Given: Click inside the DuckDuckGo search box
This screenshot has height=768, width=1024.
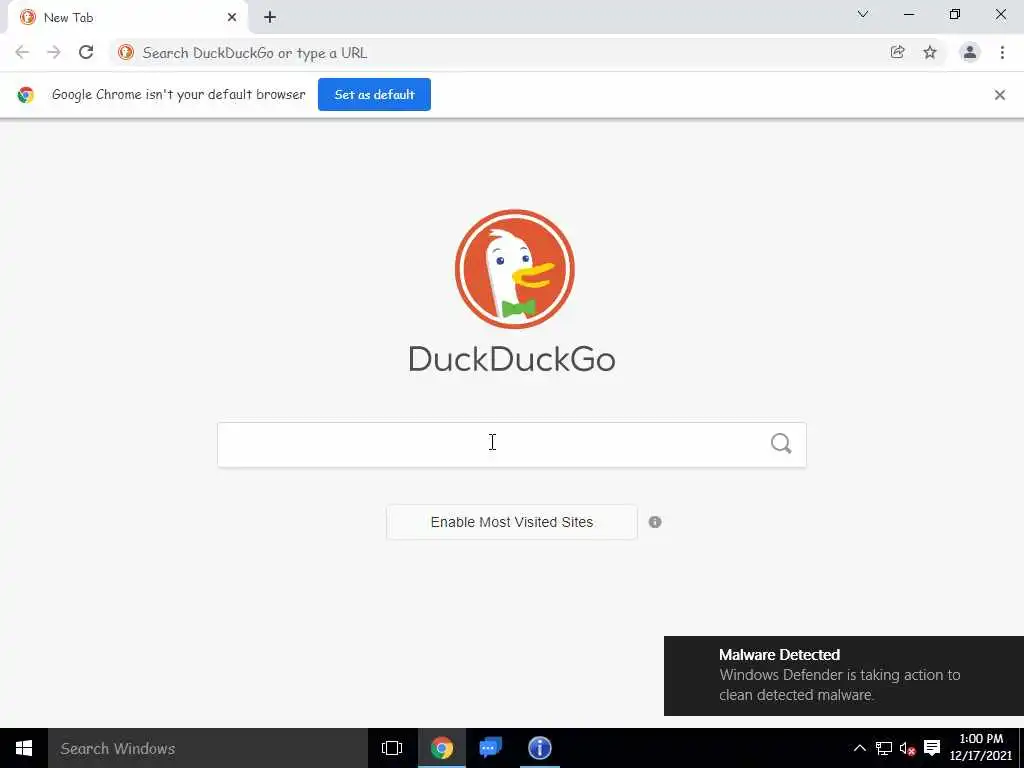Looking at the screenshot, I should click(511, 445).
